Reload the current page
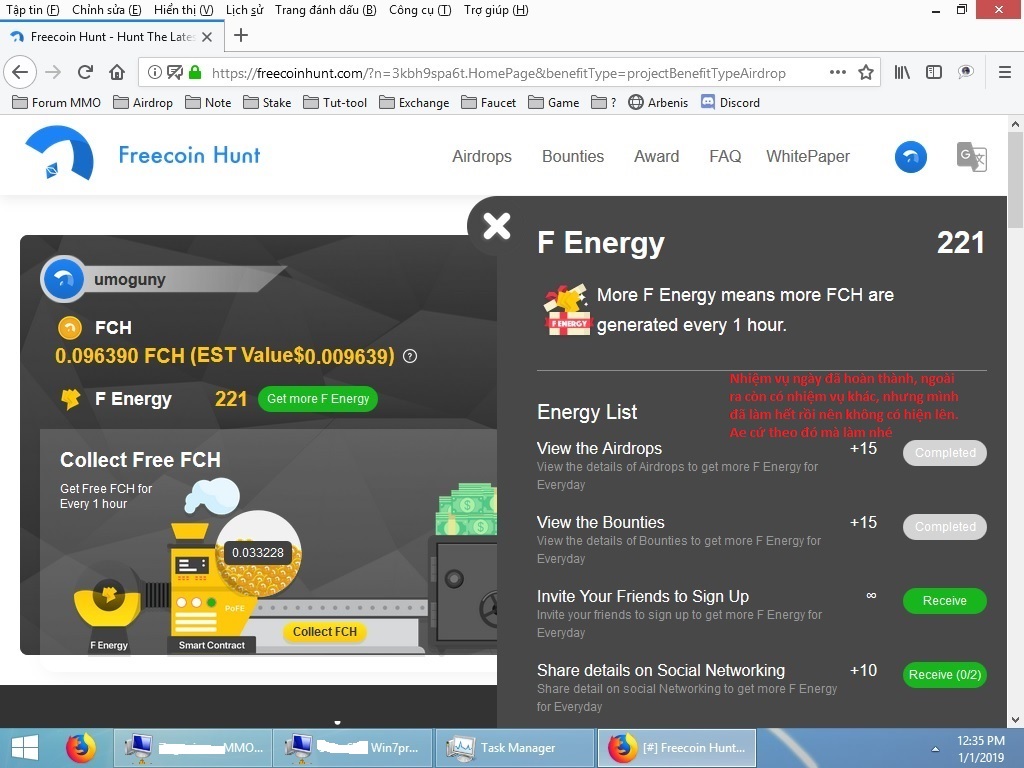This screenshot has width=1024, height=768. click(x=85, y=72)
